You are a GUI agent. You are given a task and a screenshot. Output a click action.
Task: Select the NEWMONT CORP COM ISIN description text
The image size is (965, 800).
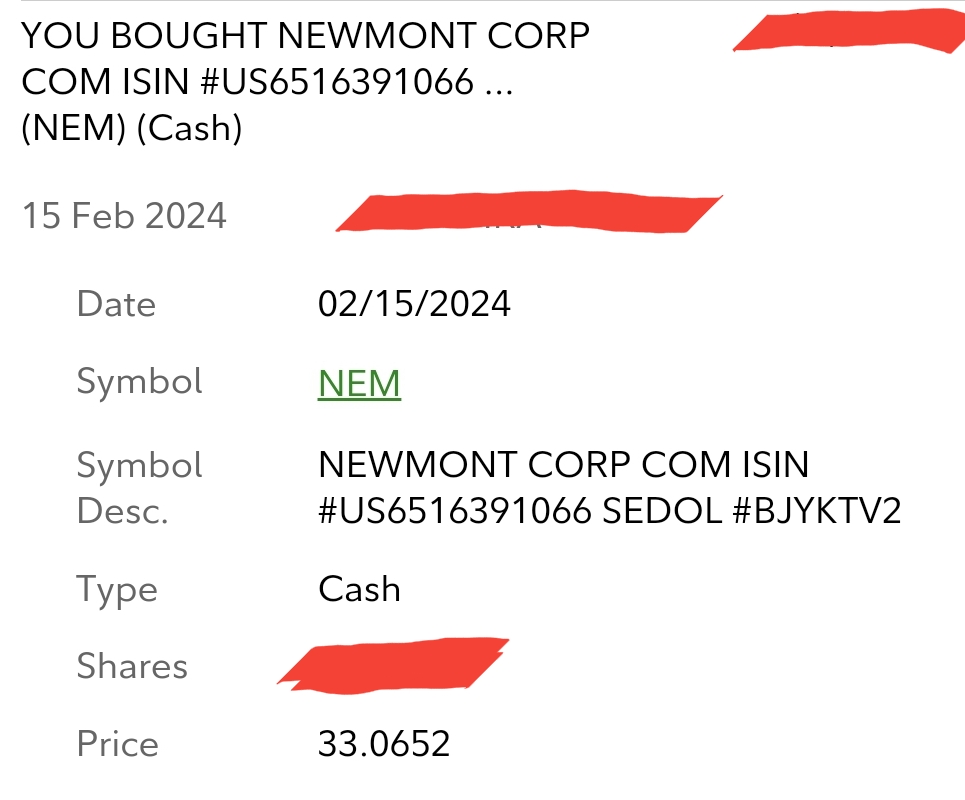pos(564,465)
